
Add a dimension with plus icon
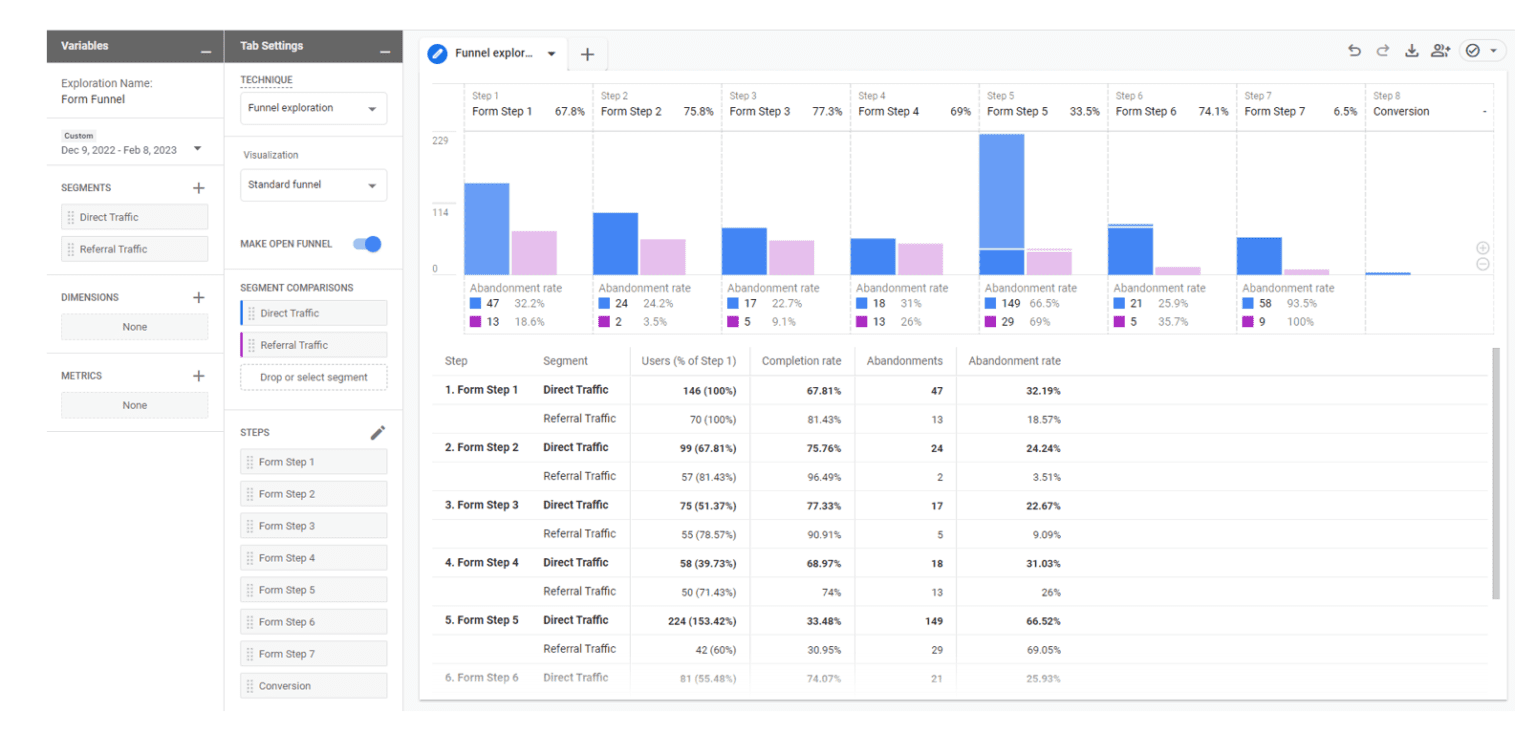click(199, 296)
